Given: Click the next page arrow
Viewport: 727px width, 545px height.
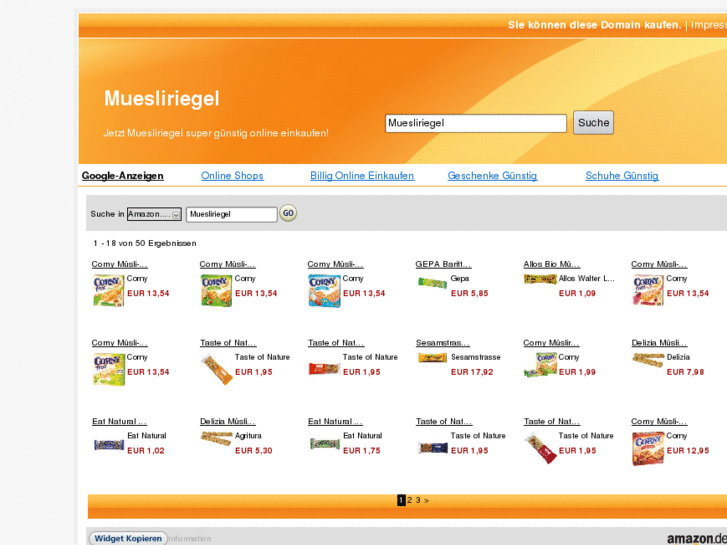Looking at the screenshot, I should tap(426, 500).
